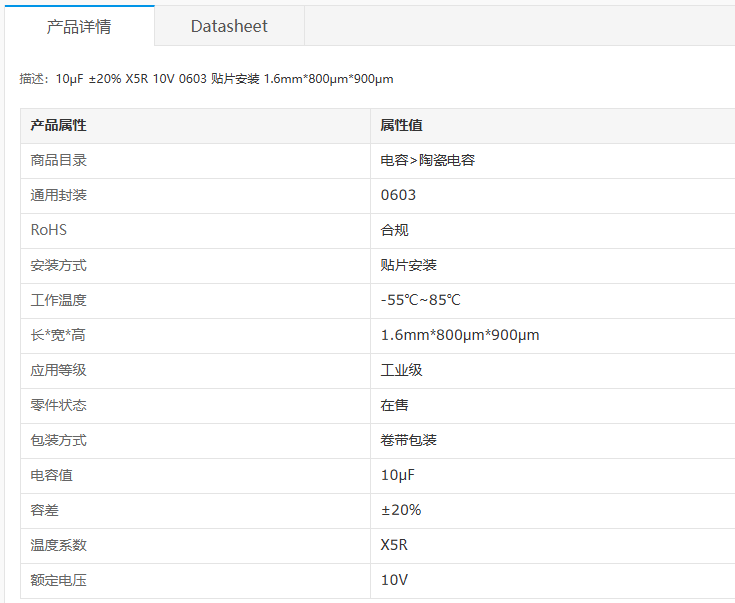The width and height of the screenshot is (735, 603).
Task: Select the 额定电压 label
Action: click(59, 580)
